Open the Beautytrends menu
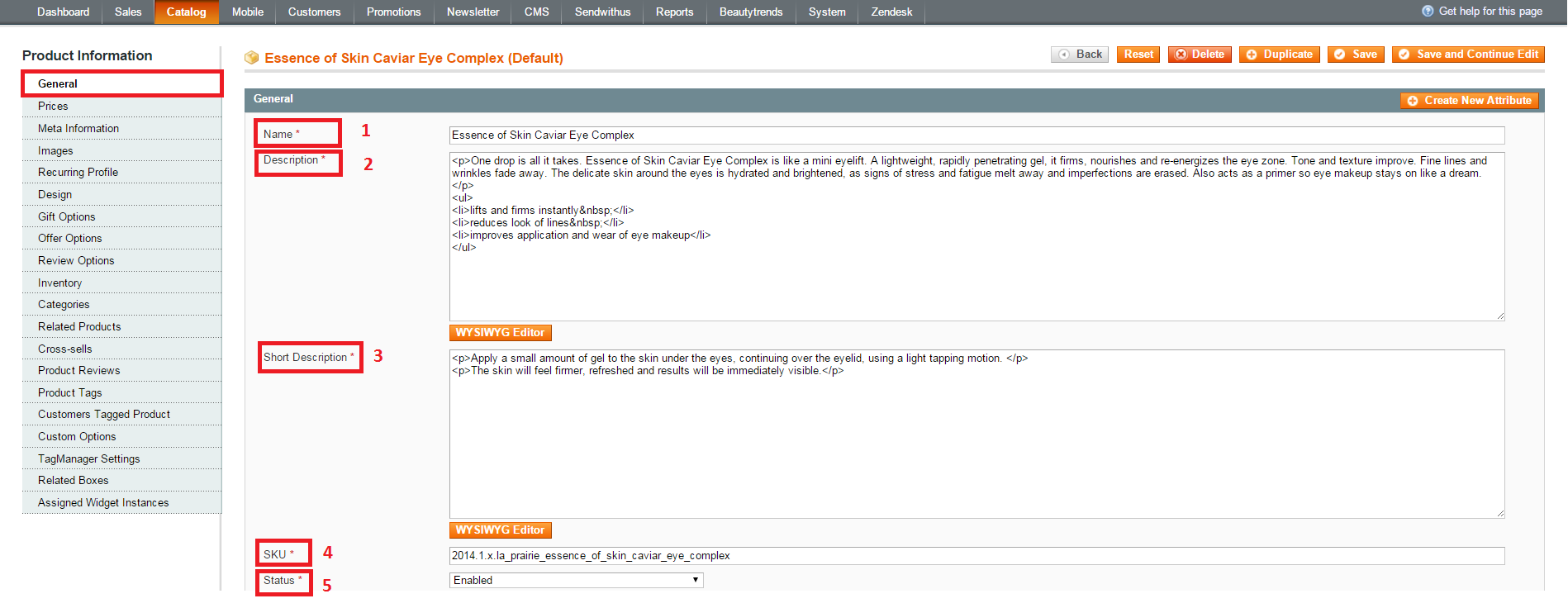This screenshot has height=608, width=1568. 751,12
